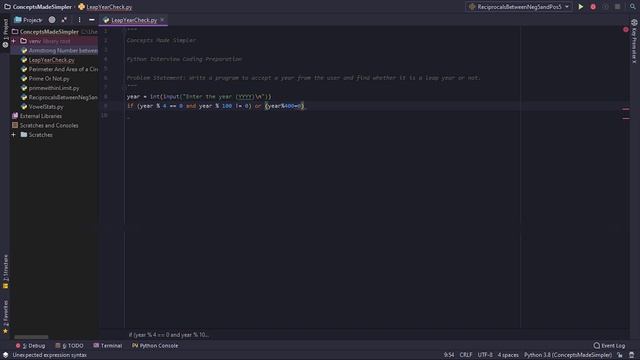Image resolution: width=640 pixels, height=360 pixels.
Task: Select Scratches and Consoles node
Action: coord(49,126)
